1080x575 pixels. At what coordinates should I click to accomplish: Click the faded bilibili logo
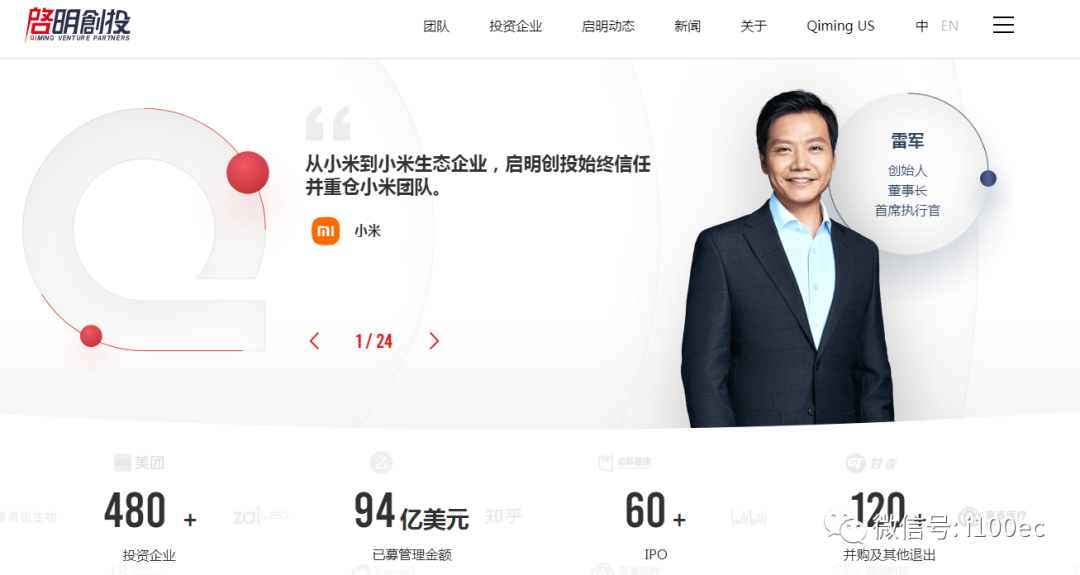(748, 517)
